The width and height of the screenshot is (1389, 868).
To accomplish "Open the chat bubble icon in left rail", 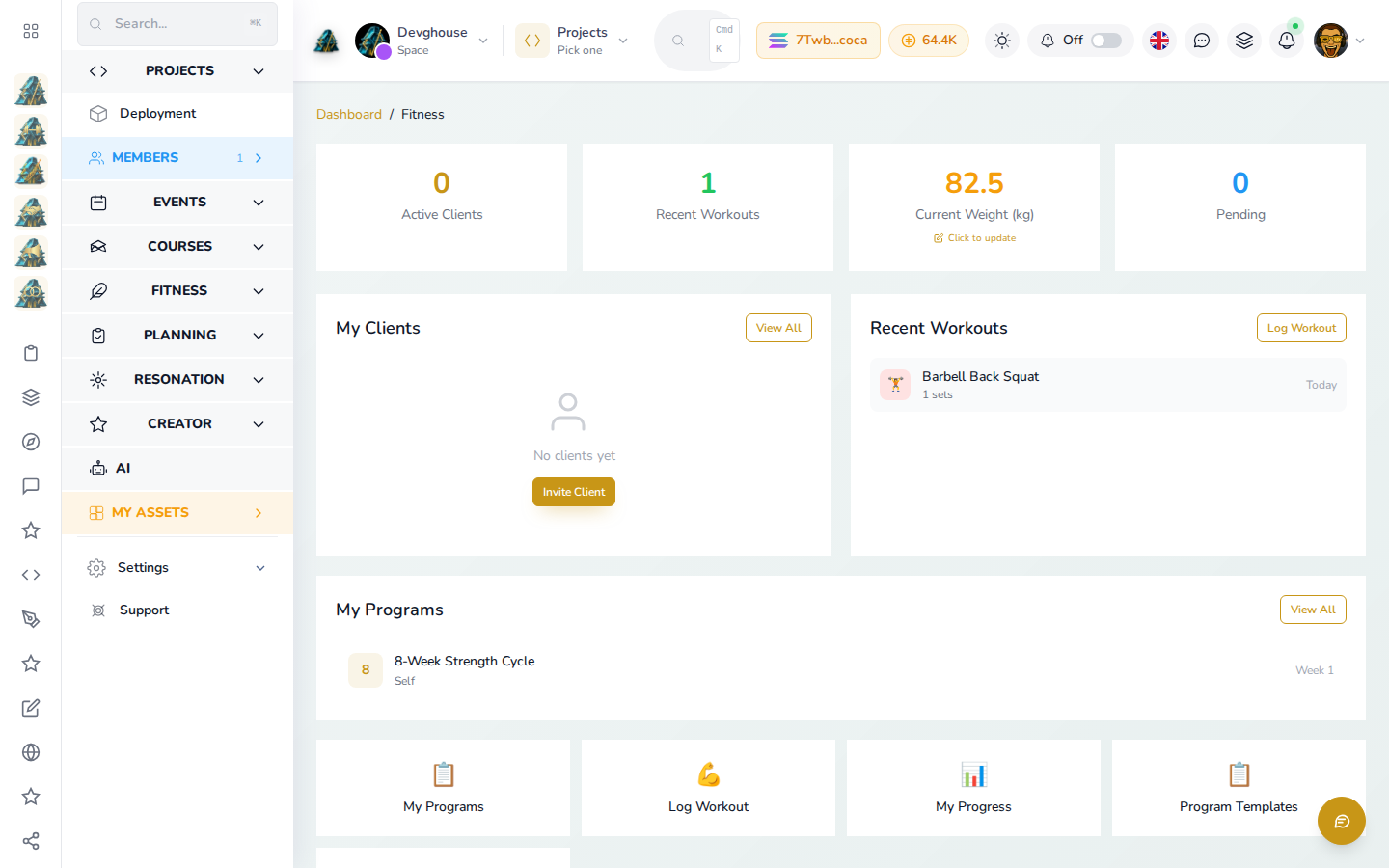I will [x=31, y=486].
